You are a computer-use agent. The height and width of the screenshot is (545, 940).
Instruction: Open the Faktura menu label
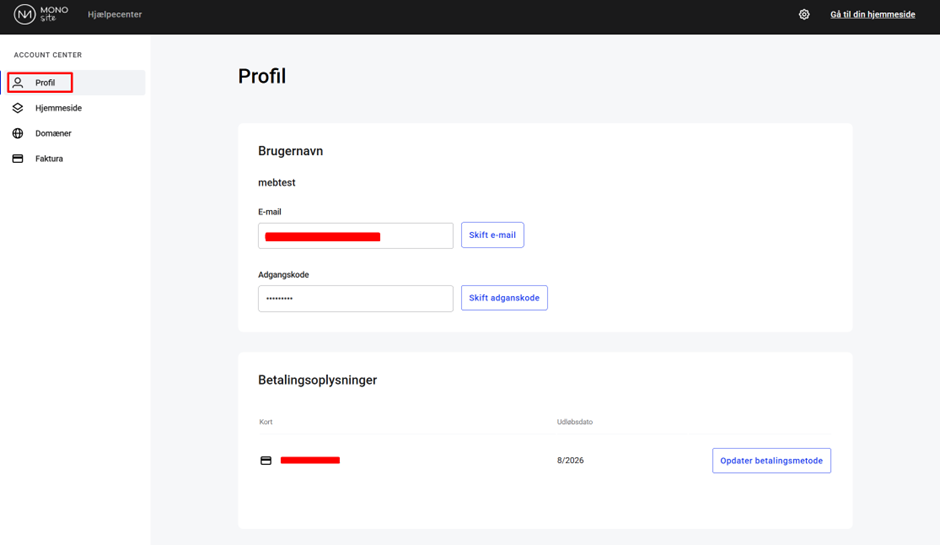[x=49, y=159]
